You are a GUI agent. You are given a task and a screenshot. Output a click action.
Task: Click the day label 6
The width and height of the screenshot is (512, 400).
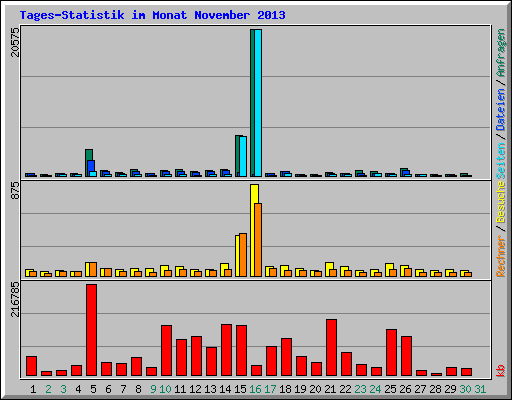[109, 389]
